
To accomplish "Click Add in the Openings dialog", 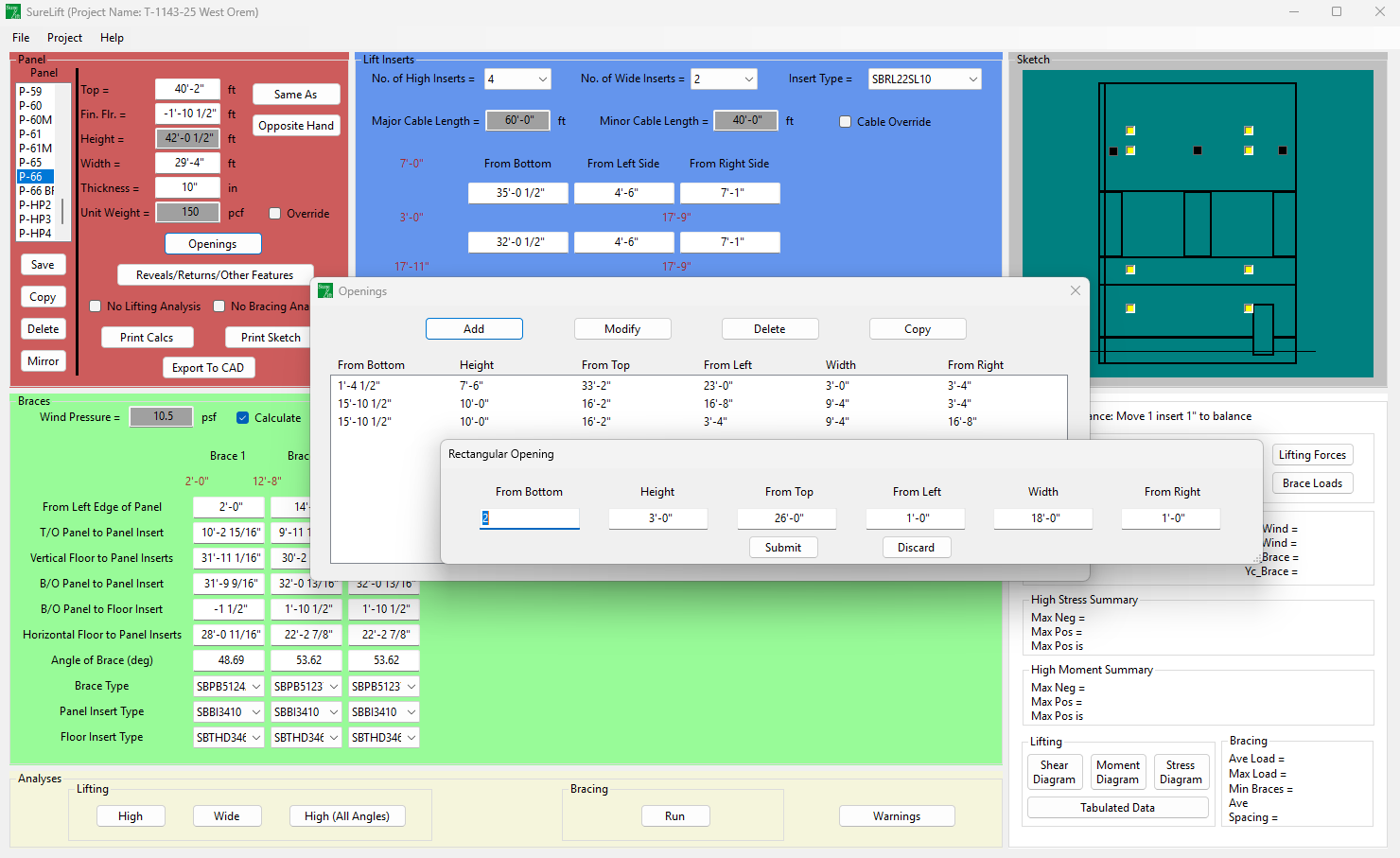I will tap(474, 329).
